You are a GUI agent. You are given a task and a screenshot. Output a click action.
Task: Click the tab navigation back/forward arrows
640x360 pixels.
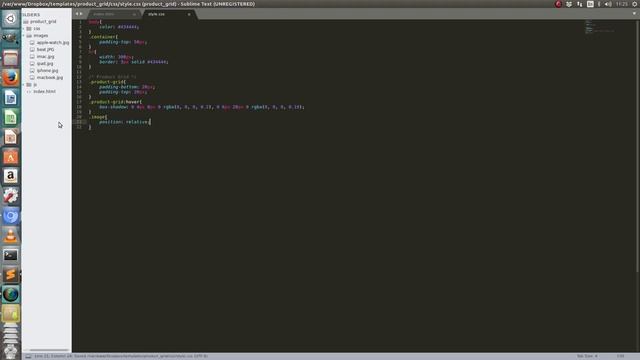78,14
